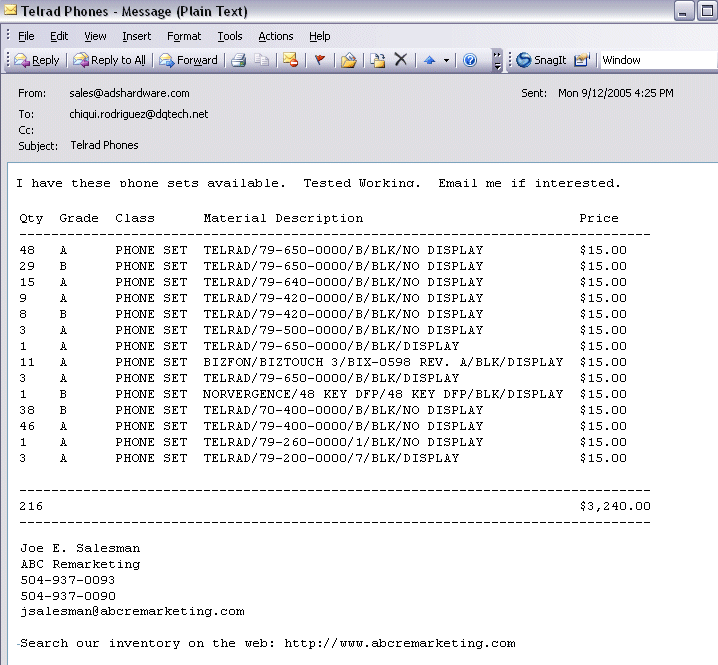Viewport: 718px width, 665px height.
Task: Click TELRAD/79-500-0000/B/BLK/NO DISPLAY description
Action: [343, 330]
